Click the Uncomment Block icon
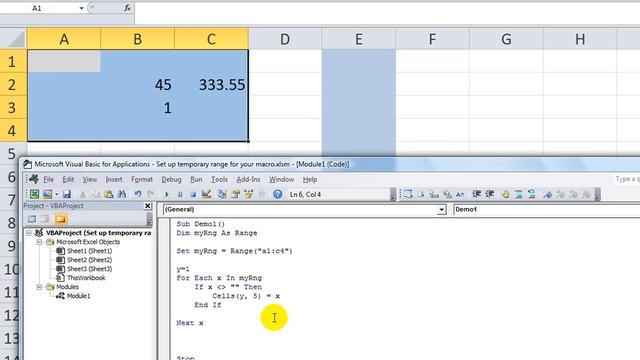The image size is (640, 360). click(x=531, y=195)
